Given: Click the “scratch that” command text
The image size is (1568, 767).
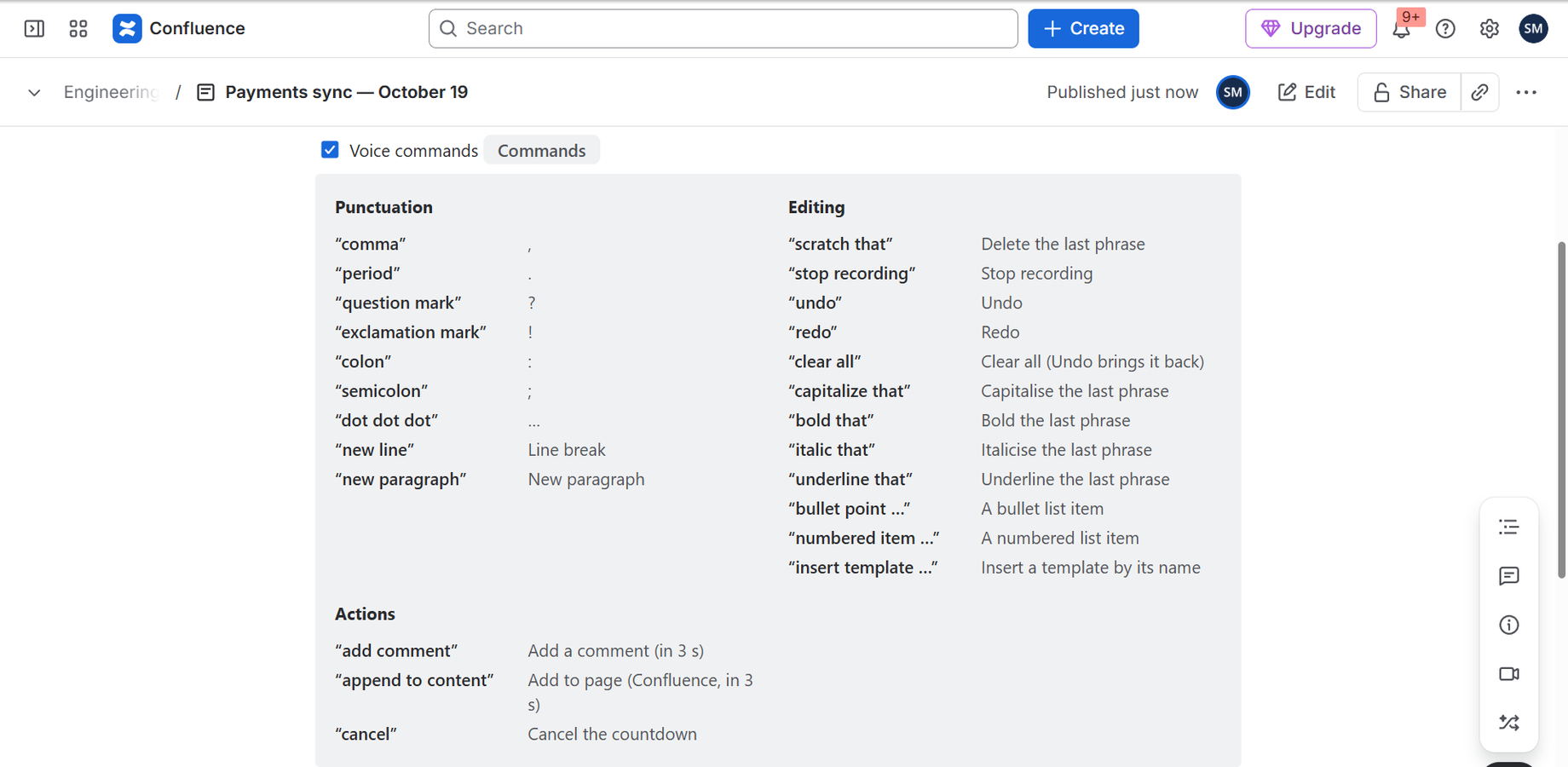Looking at the screenshot, I should [840, 244].
